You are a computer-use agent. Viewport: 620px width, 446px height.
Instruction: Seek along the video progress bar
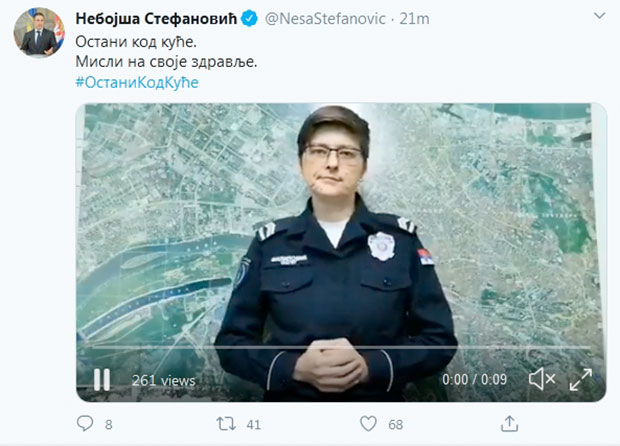click(x=341, y=347)
